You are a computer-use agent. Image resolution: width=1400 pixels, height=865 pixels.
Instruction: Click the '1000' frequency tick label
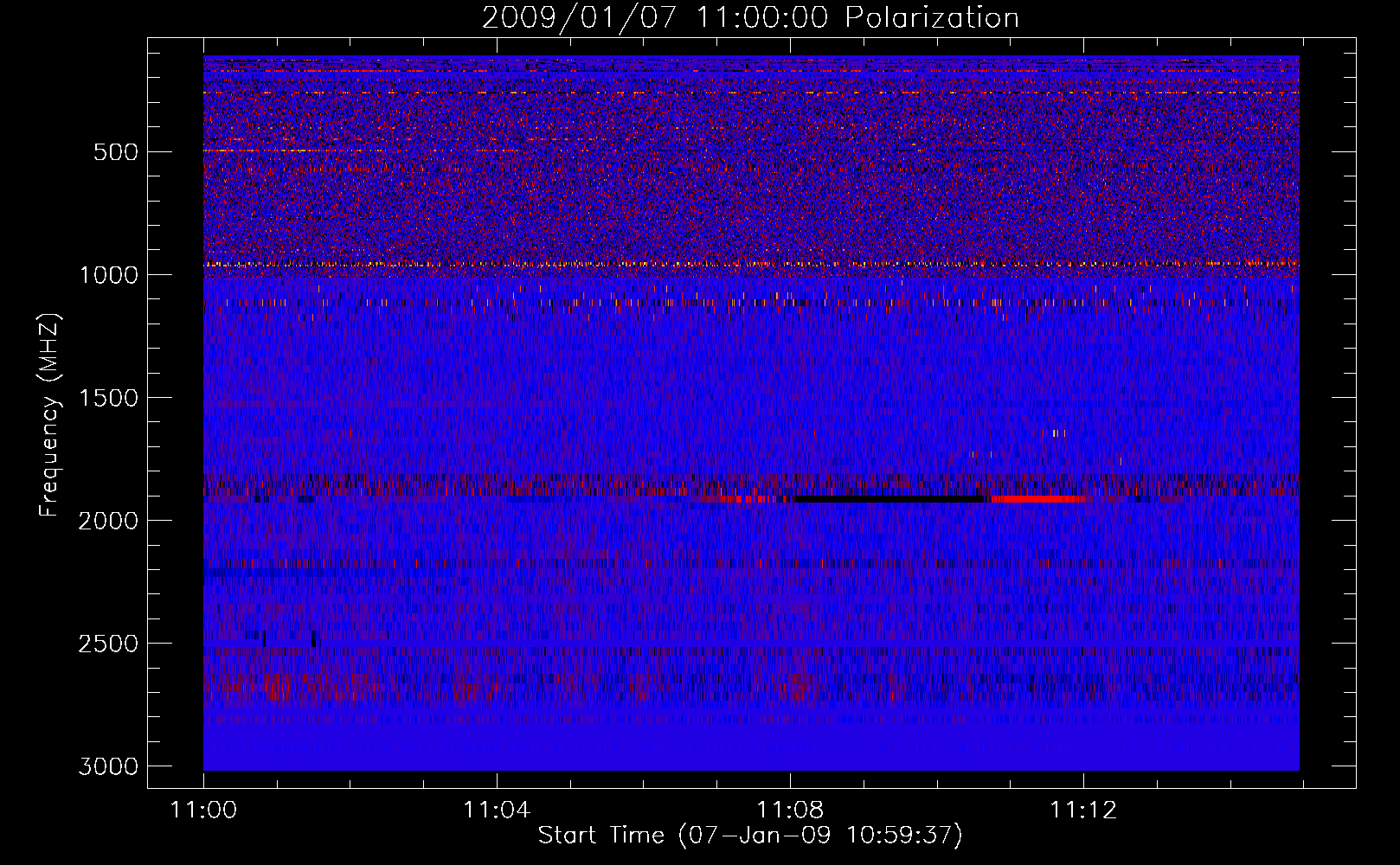click(108, 275)
